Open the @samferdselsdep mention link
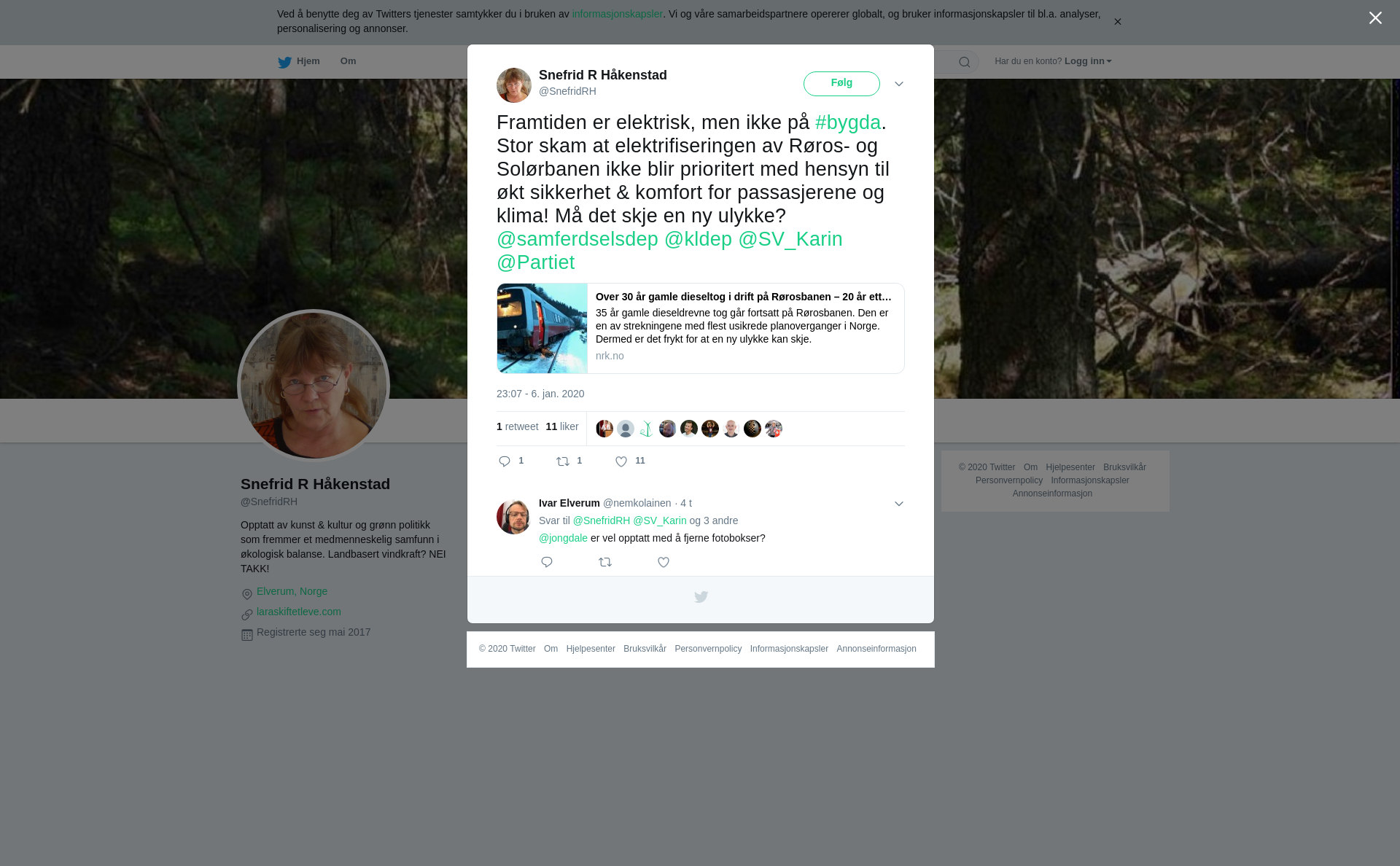 coord(577,239)
